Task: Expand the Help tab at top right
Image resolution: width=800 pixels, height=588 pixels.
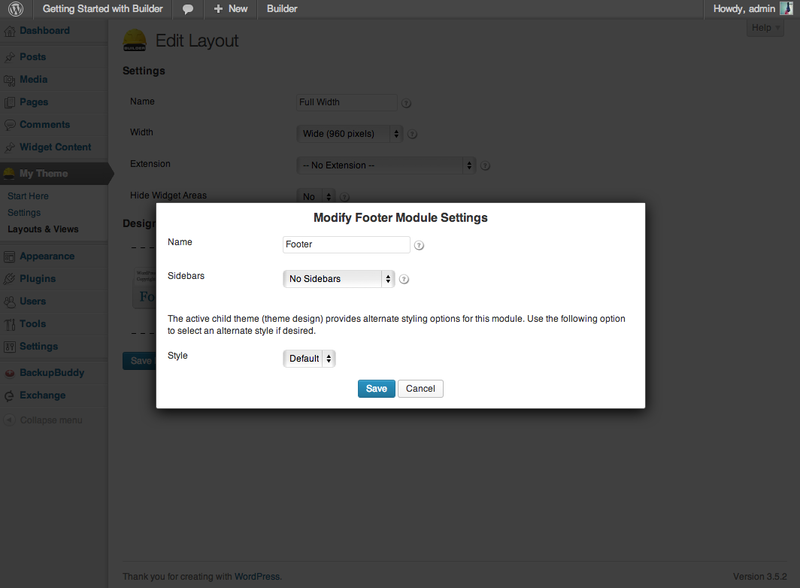Action: [x=765, y=28]
